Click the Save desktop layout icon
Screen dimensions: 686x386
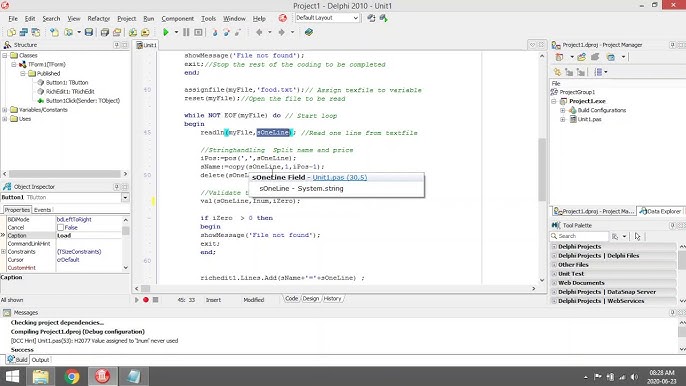click(371, 18)
